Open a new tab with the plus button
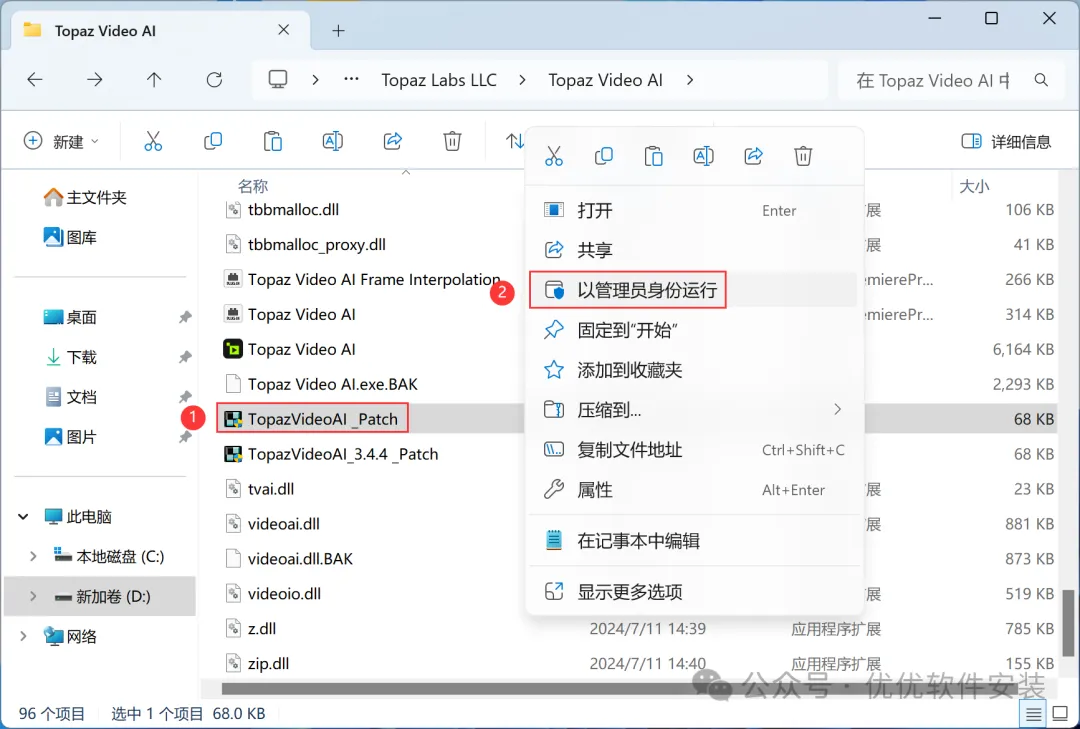 [x=338, y=31]
